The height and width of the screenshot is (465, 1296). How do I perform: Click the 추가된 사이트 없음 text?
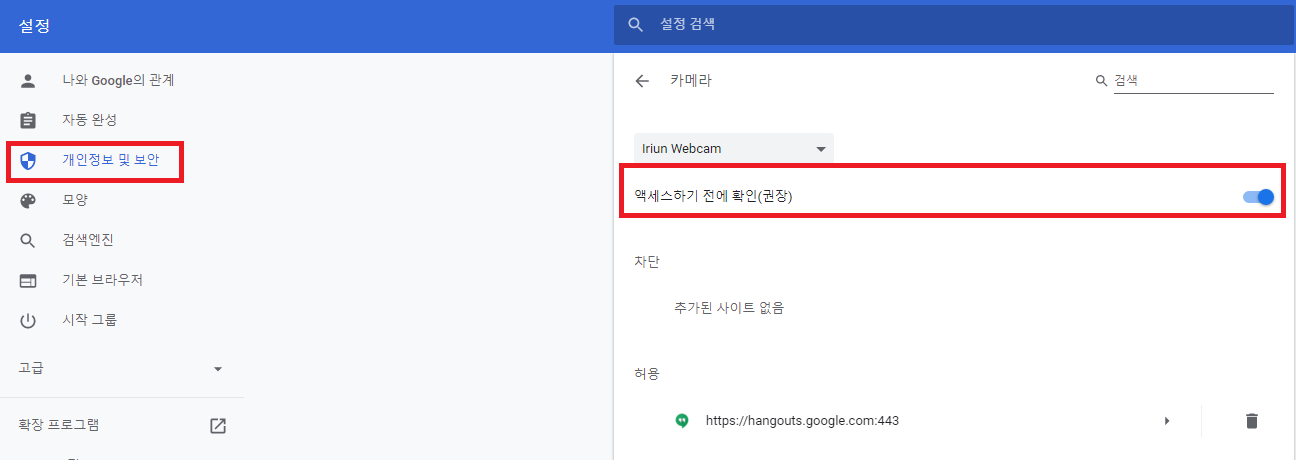729,308
